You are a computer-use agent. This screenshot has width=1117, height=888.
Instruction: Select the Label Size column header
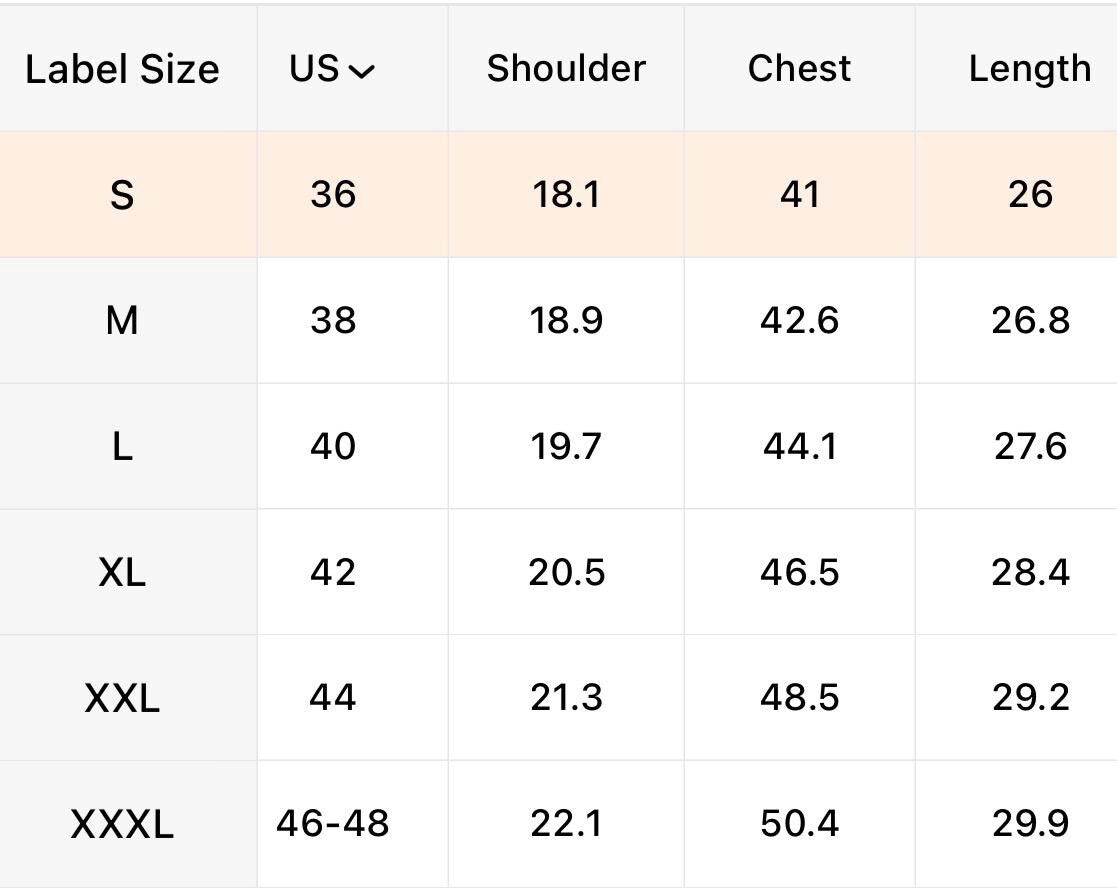123,69
